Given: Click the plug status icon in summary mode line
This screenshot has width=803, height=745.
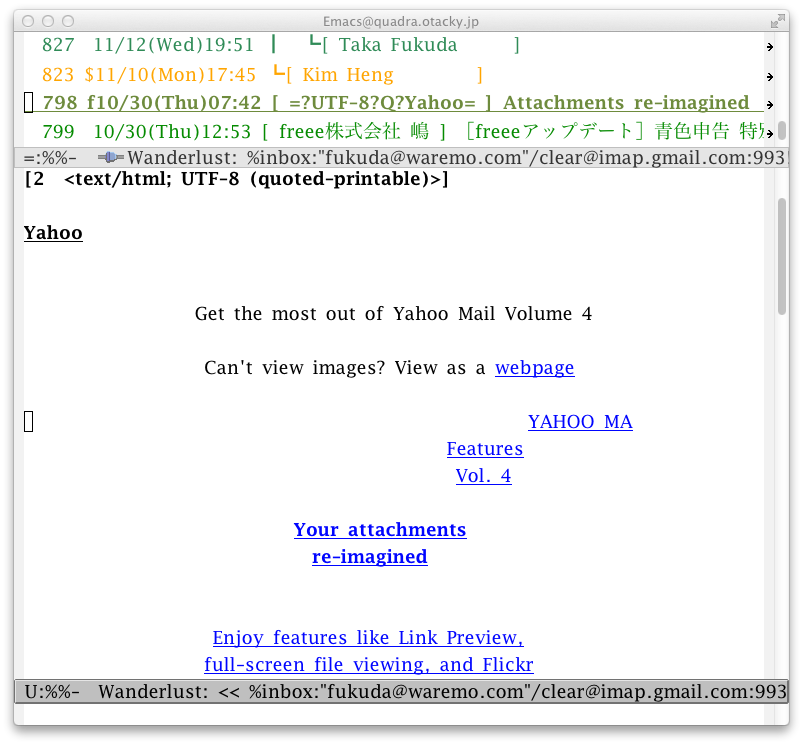Looking at the screenshot, I should click(111, 157).
